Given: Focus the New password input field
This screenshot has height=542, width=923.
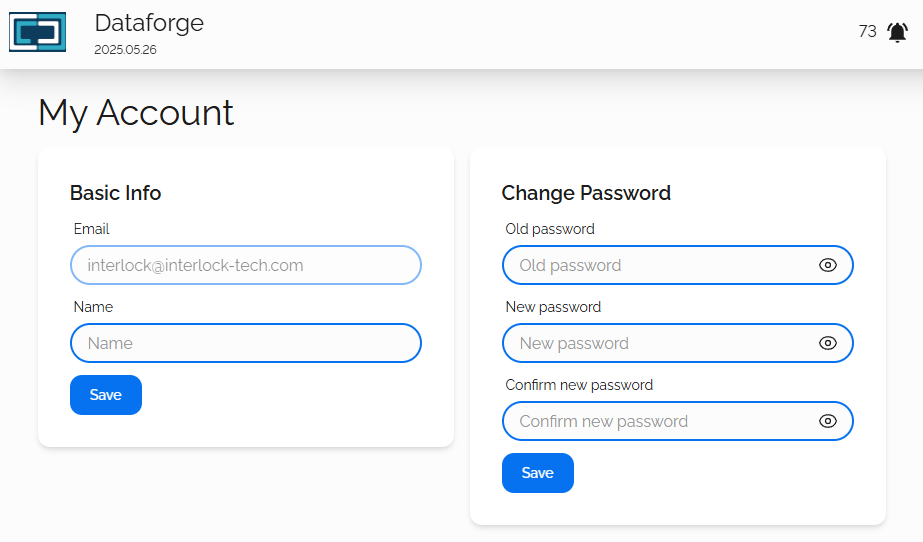Looking at the screenshot, I should click(660, 343).
